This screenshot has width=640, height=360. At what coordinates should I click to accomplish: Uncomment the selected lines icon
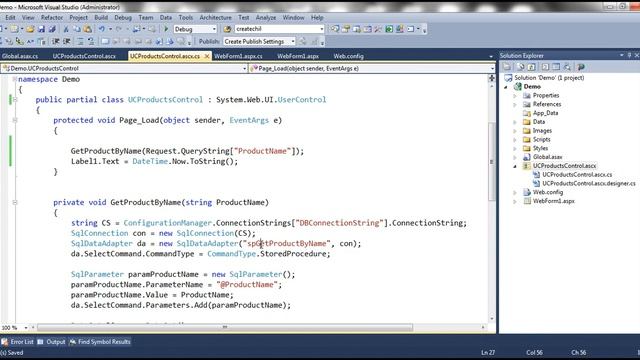pyautogui.click(x=91, y=42)
